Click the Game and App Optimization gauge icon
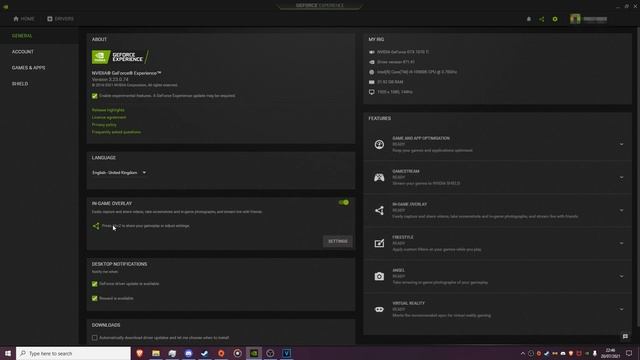The image size is (640, 360). [379, 144]
